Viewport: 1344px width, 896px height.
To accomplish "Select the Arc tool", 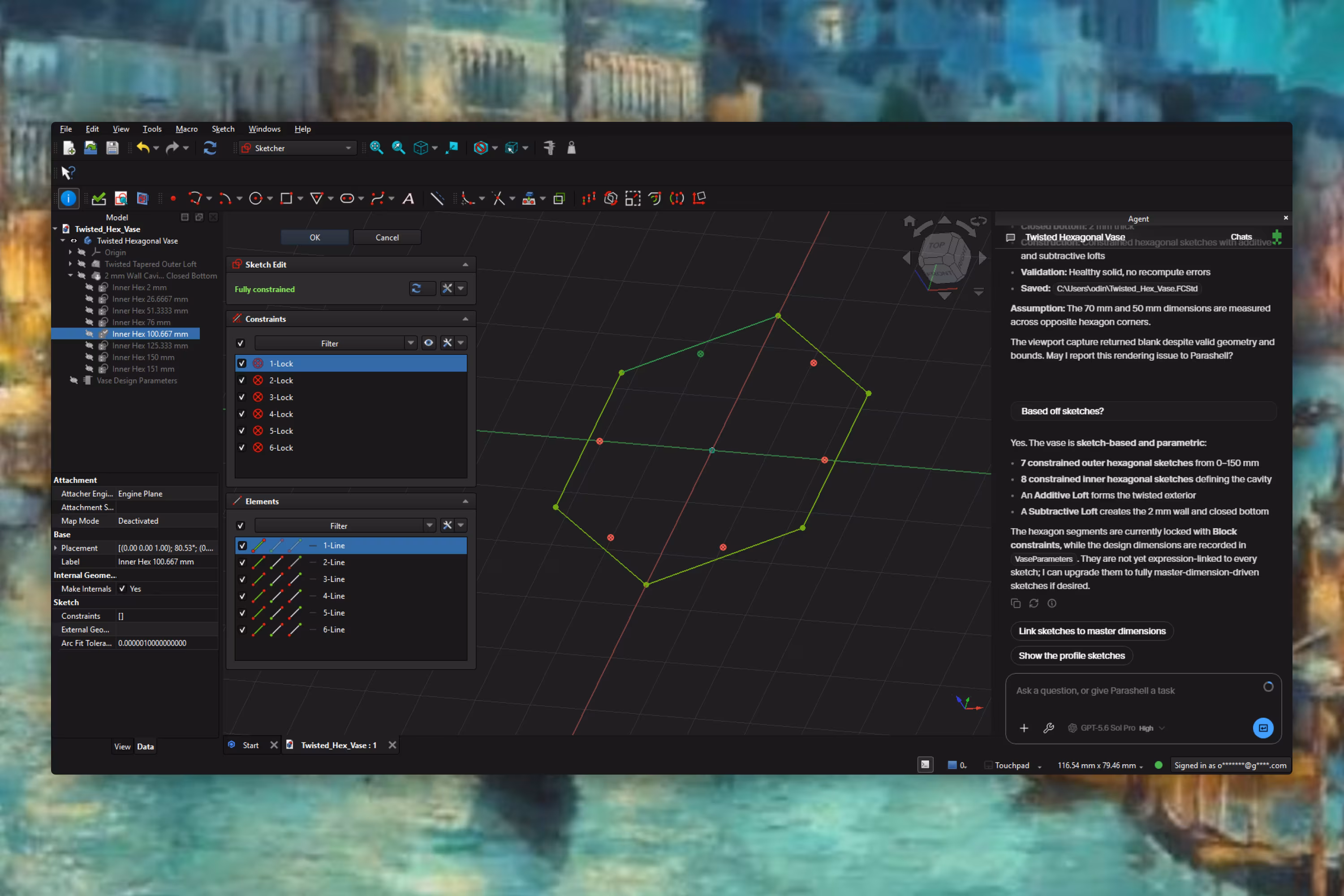I will 225,198.
